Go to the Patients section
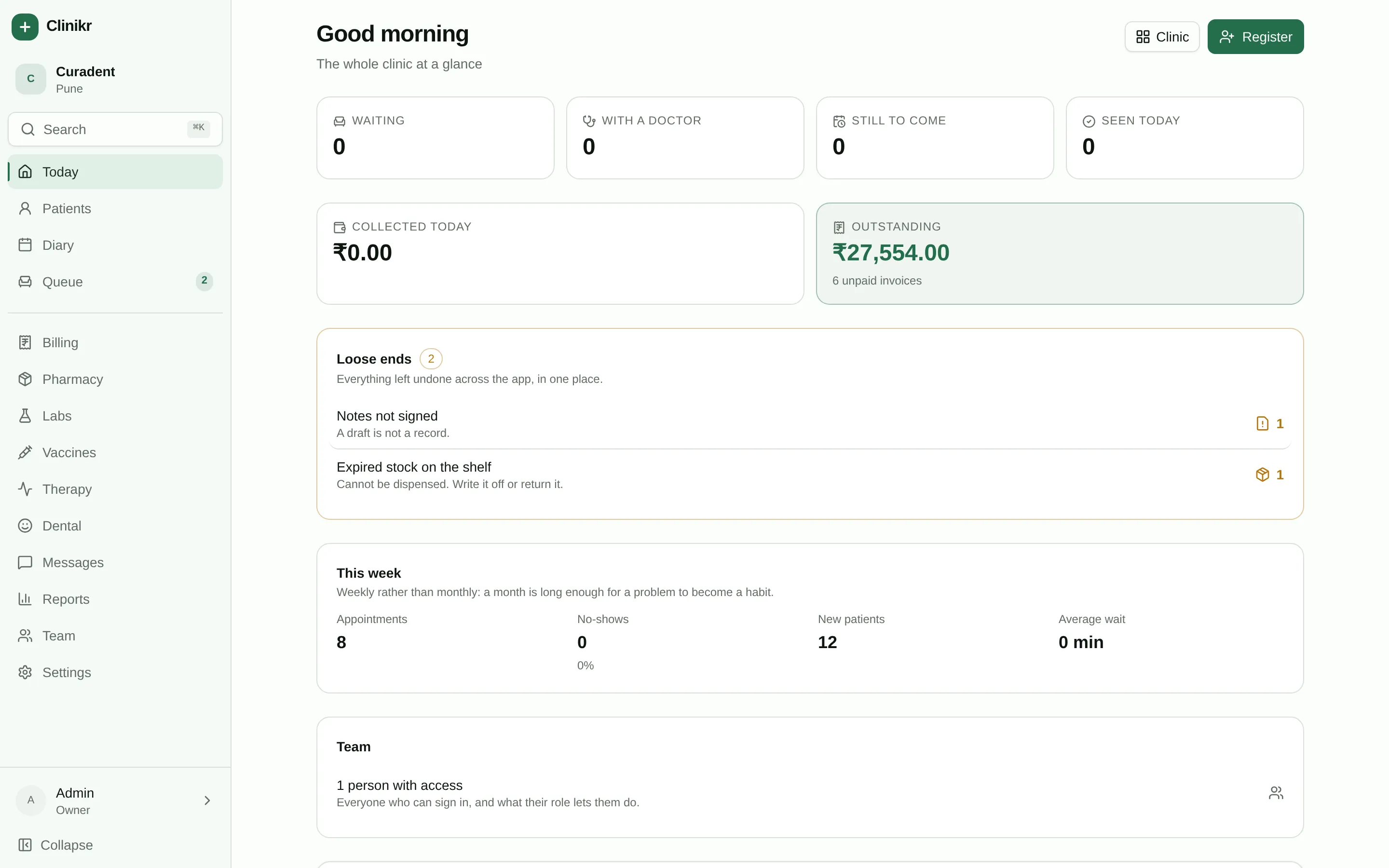Screen dimensions: 1389x868 (115, 208)
